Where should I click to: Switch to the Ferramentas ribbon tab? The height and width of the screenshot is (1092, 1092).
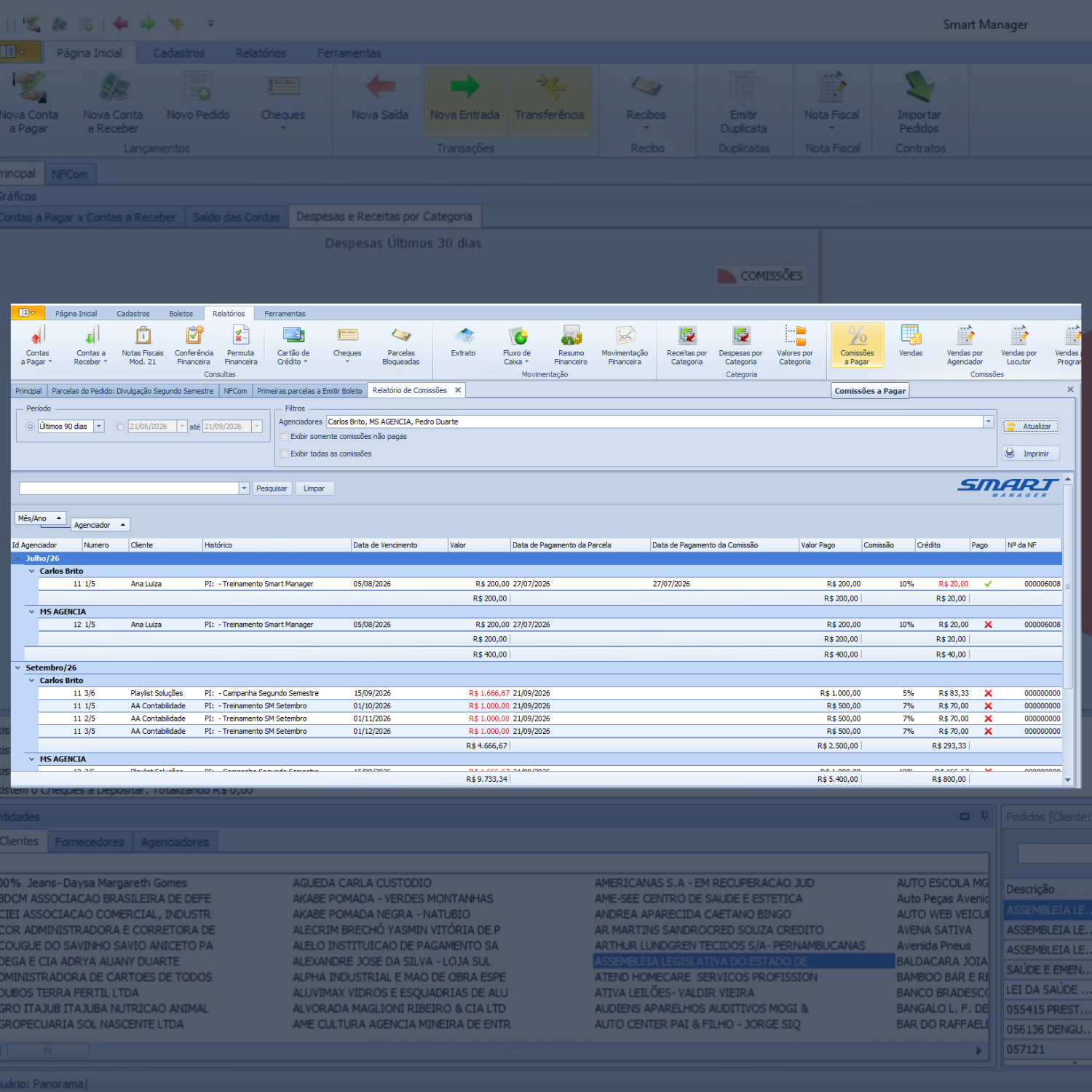point(285,314)
